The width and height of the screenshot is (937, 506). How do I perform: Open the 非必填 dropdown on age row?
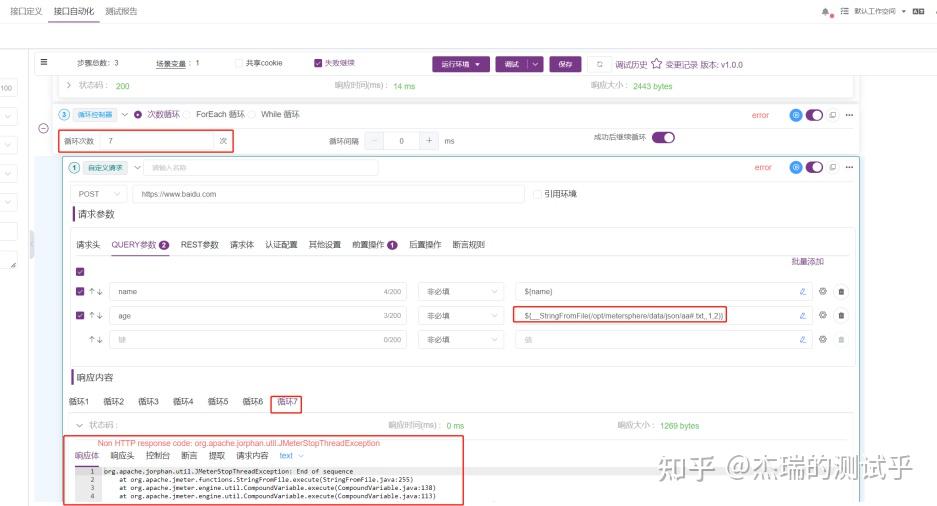(460, 315)
